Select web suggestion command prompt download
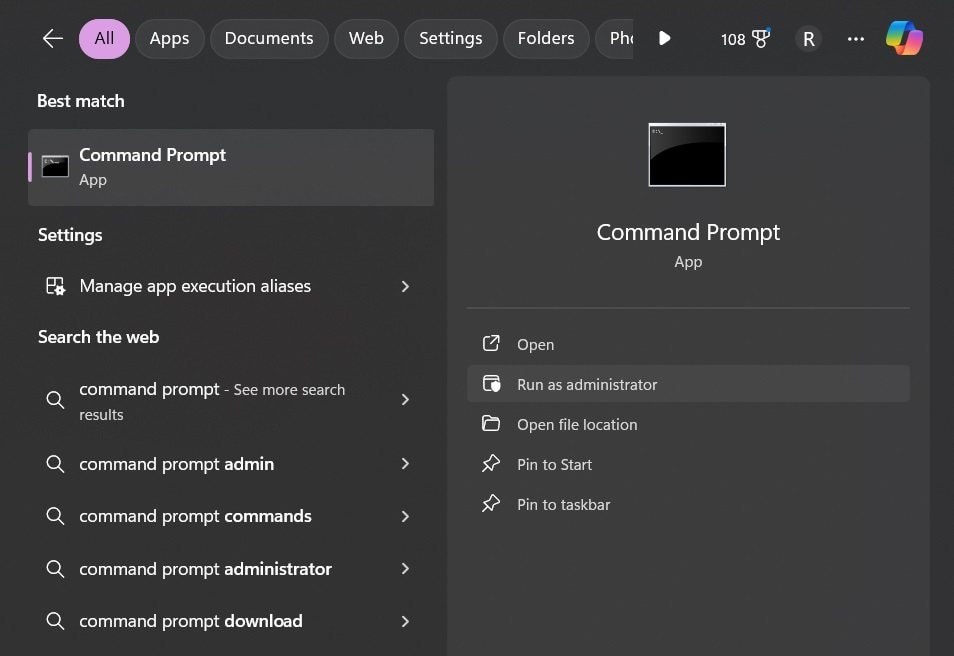Screen dimensions: 954x656 pyautogui.click(x=231, y=621)
